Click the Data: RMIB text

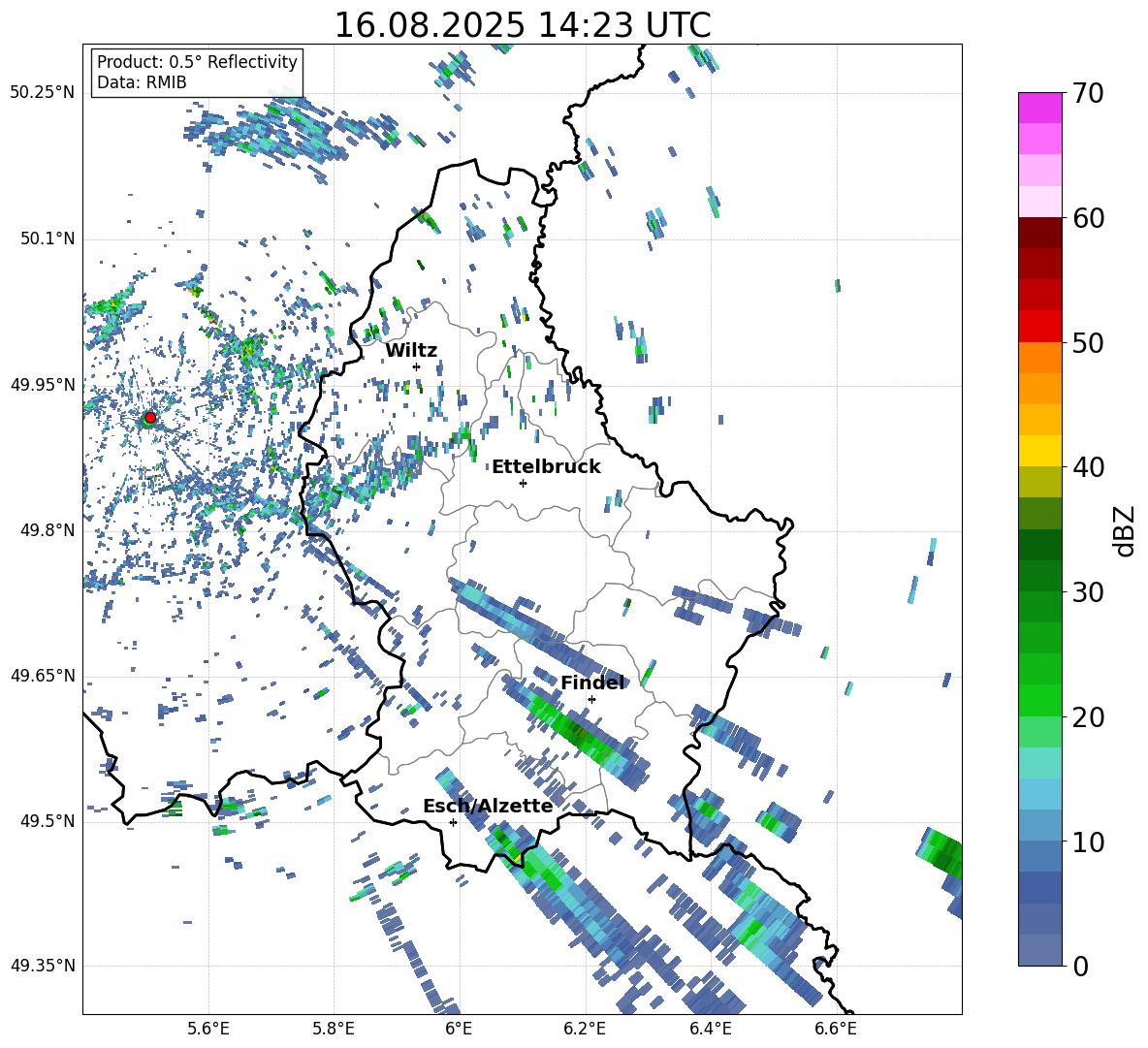142,82
